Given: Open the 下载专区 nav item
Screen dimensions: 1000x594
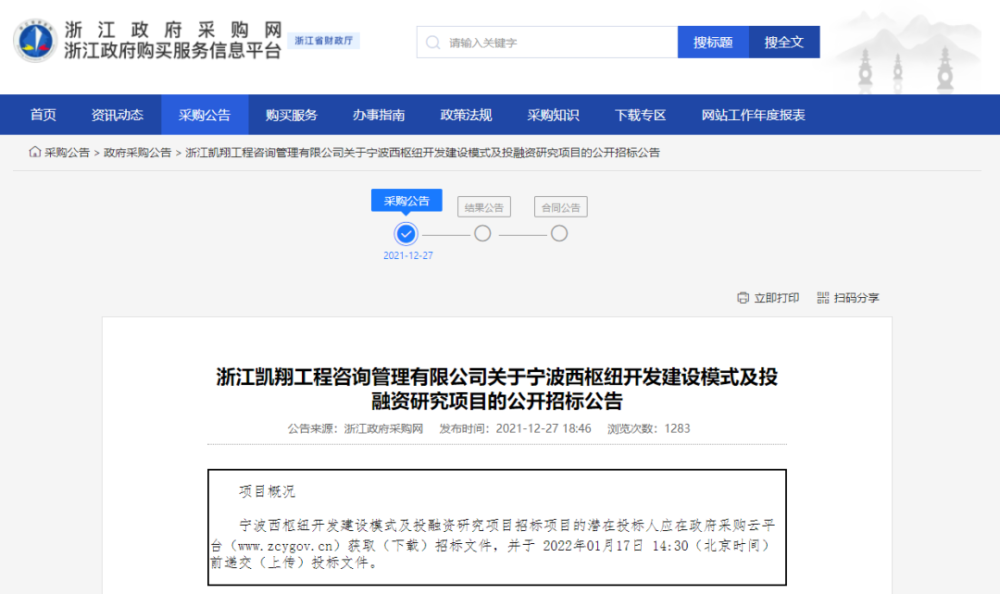Looking at the screenshot, I should pos(640,115).
